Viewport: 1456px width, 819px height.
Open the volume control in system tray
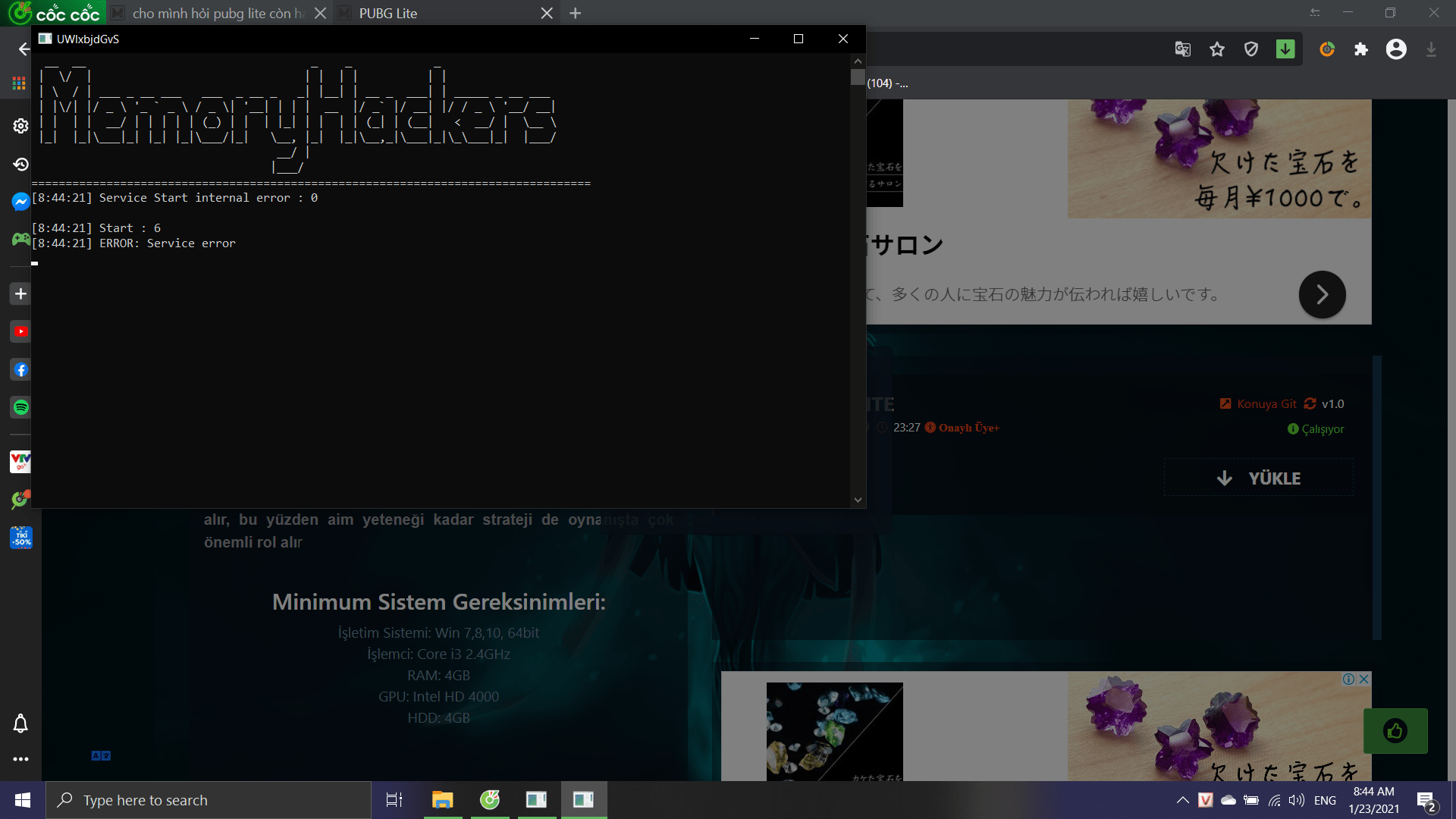1297,800
